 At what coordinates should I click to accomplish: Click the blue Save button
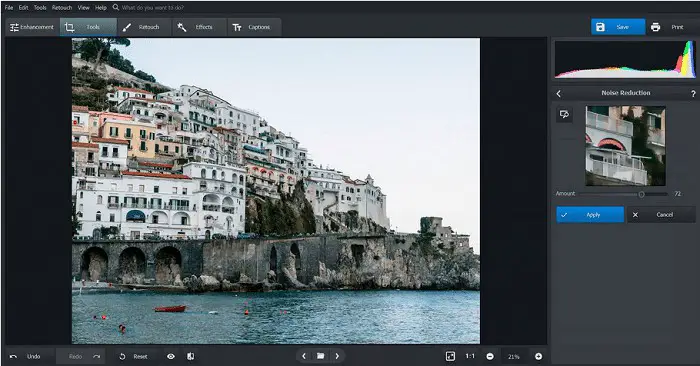coord(618,27)
